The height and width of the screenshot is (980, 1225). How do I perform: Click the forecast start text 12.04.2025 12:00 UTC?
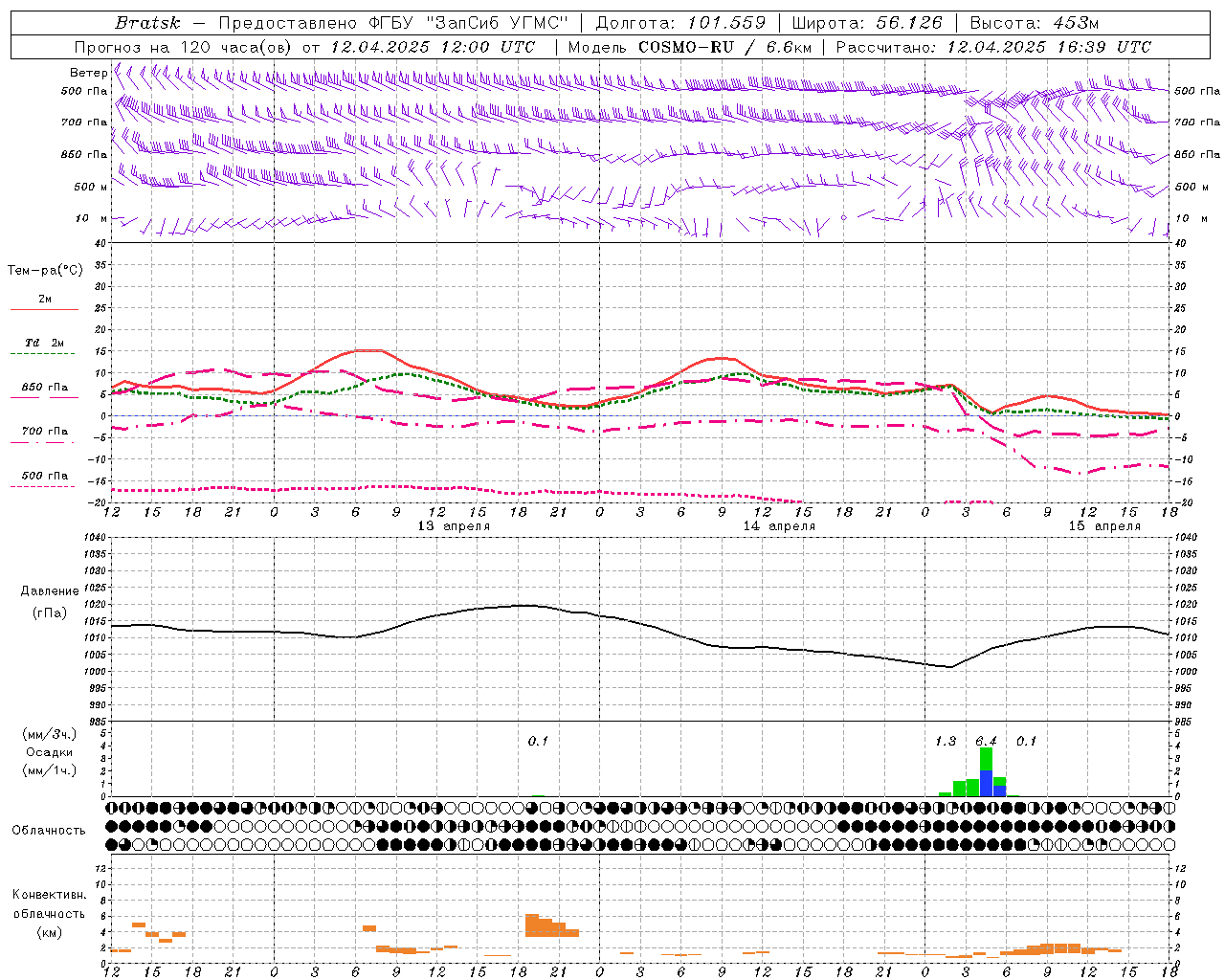click(433, 47)
